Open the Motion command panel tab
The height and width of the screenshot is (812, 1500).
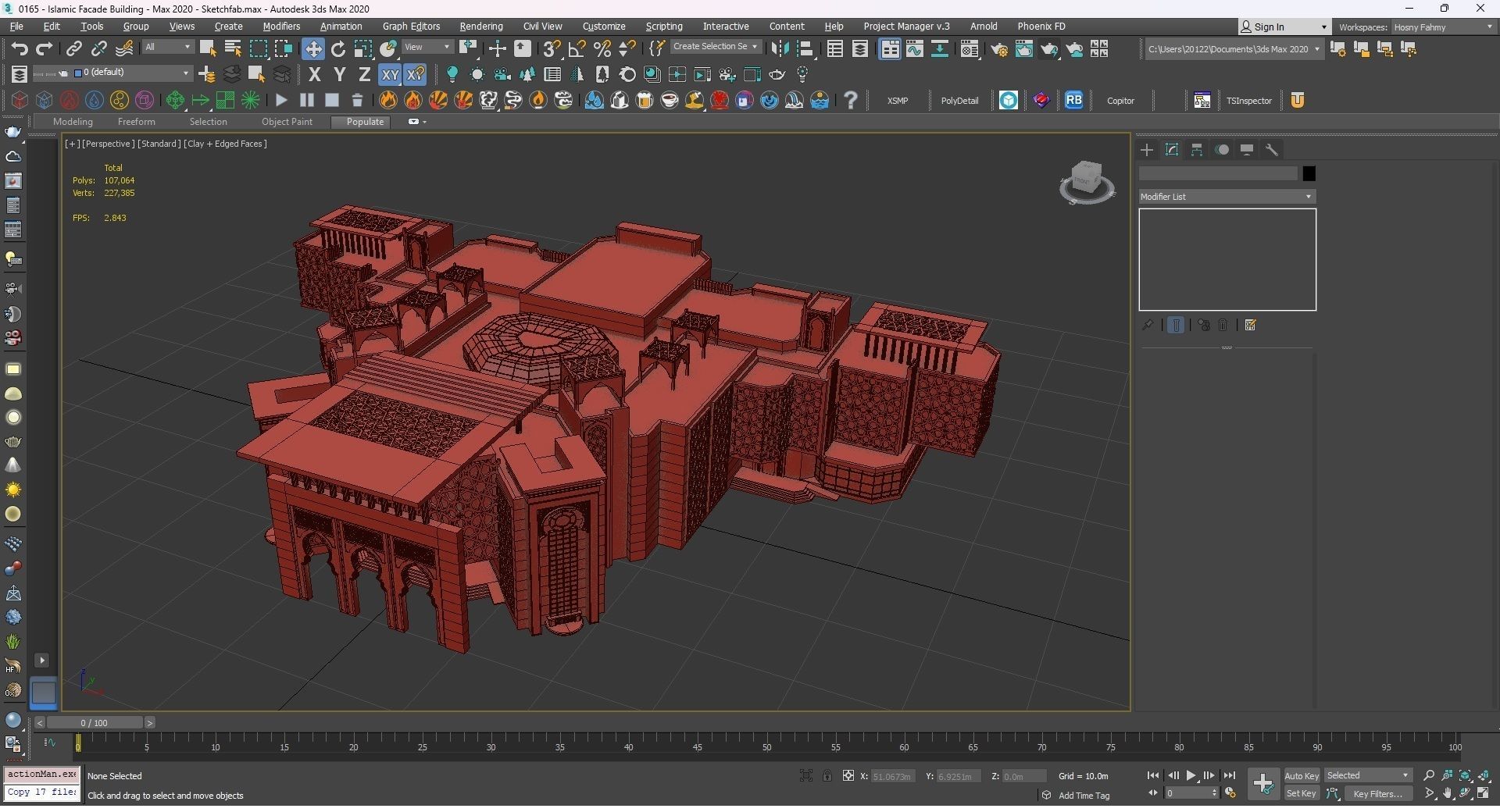pyautogui.click(x=1222, y=150)
